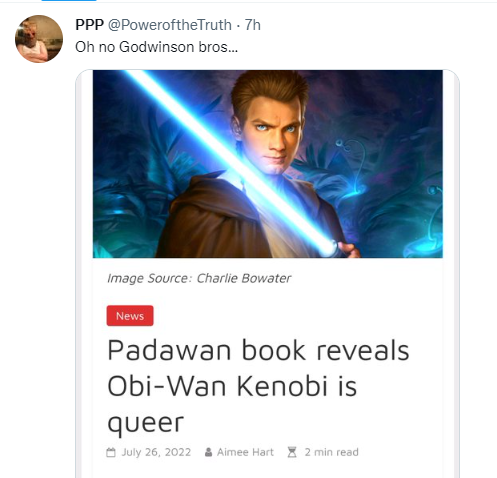Select the tweet text 'Oh no Godwinson bros...'
The width and height of the screenshot is (497, 478).
click(156, 47)
